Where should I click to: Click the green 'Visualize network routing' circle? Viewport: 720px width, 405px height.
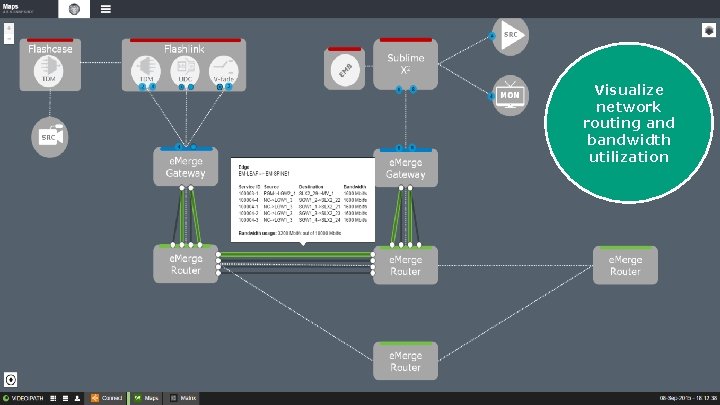629,123
